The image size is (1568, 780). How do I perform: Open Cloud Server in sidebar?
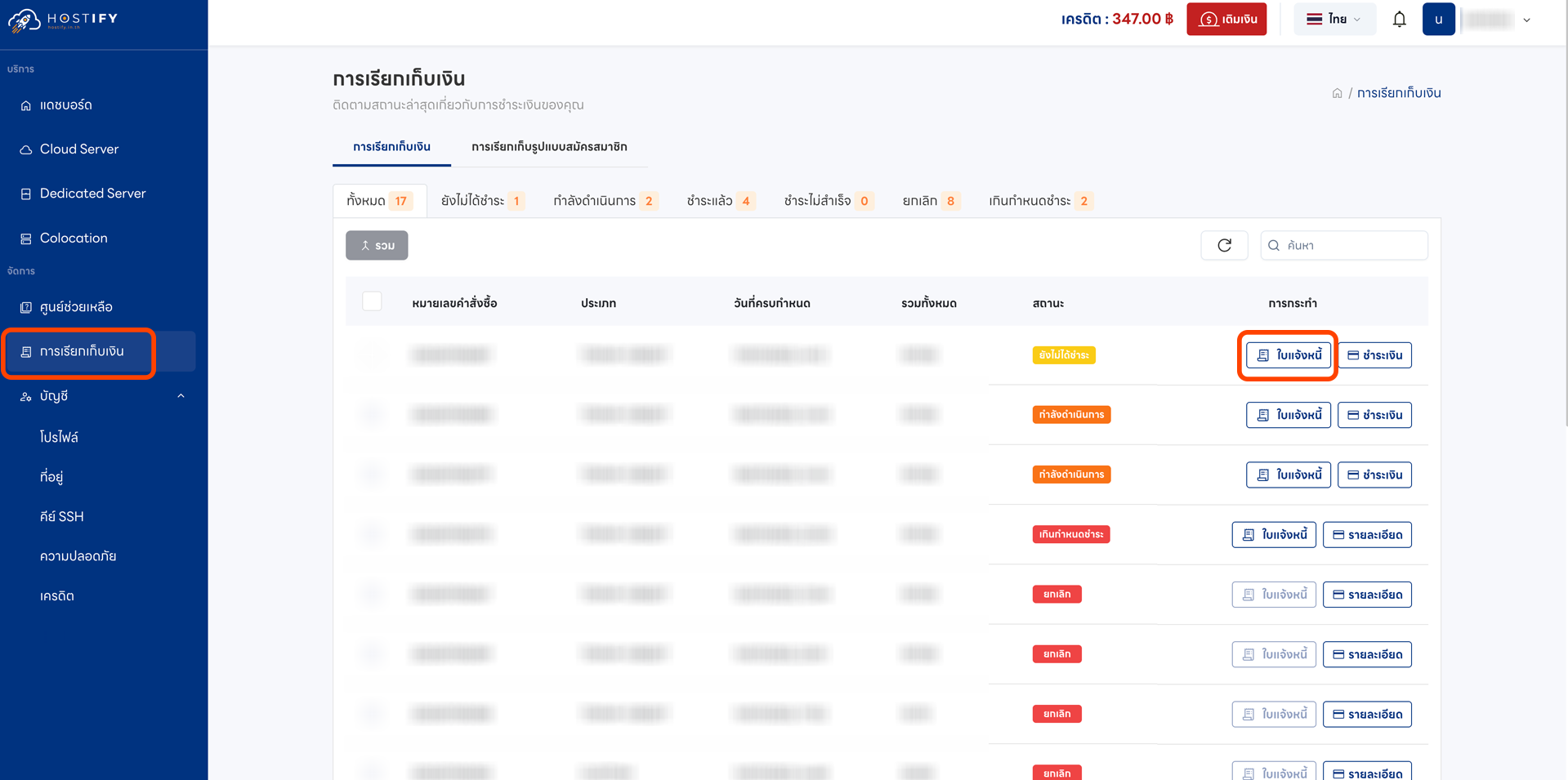78,149
